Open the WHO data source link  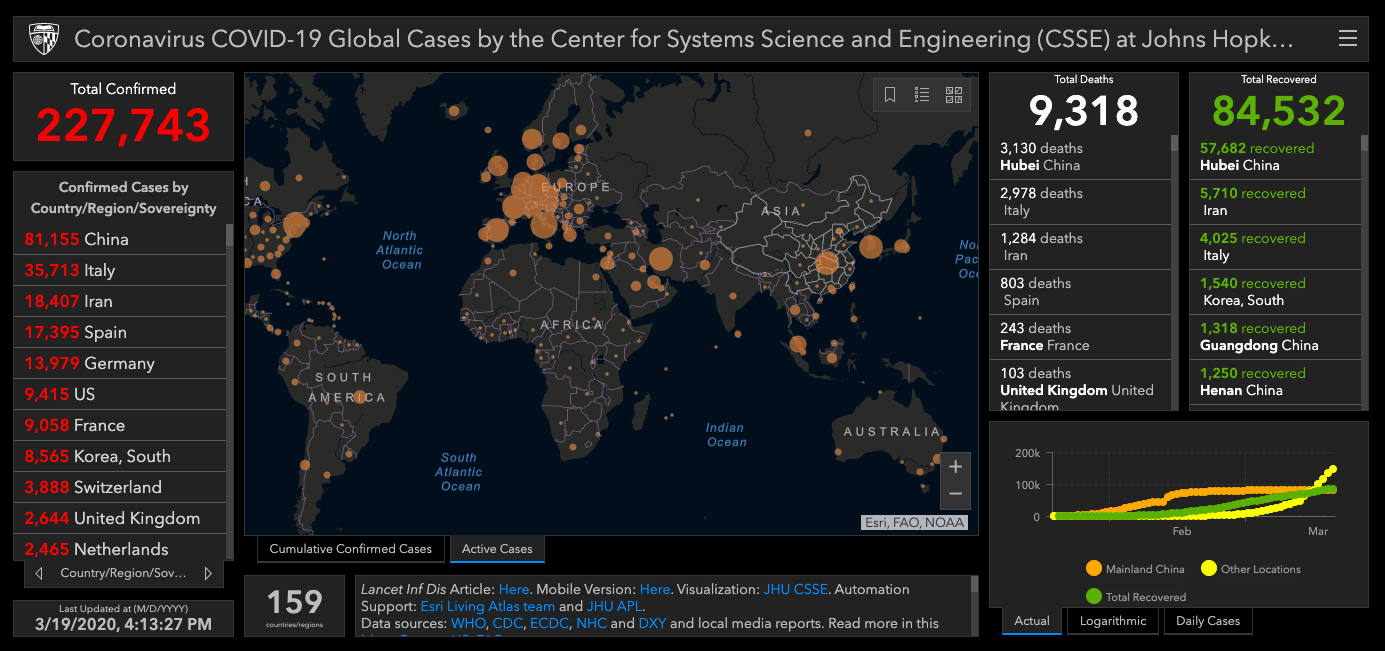[468, 623]
